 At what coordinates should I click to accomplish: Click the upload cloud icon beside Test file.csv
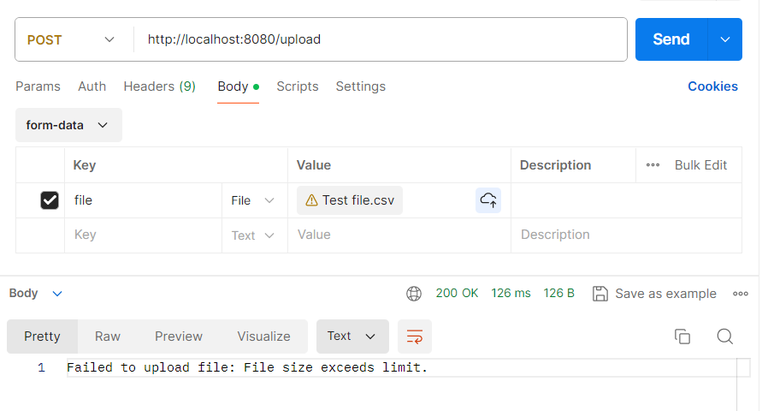pos(488,200)
